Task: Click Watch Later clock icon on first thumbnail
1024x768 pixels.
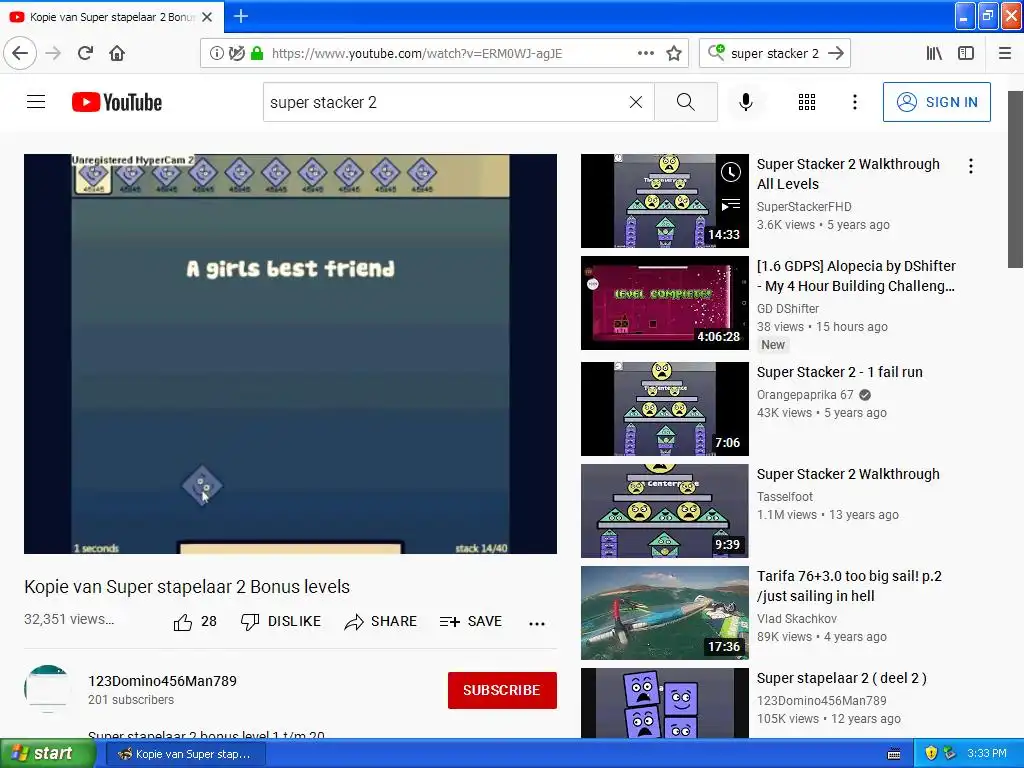Action: pyautogui.click(x=731, y=172)
